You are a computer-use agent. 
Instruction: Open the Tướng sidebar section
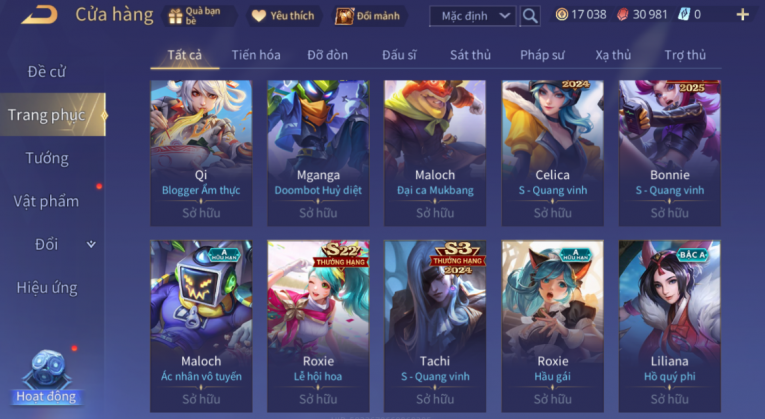47,158
